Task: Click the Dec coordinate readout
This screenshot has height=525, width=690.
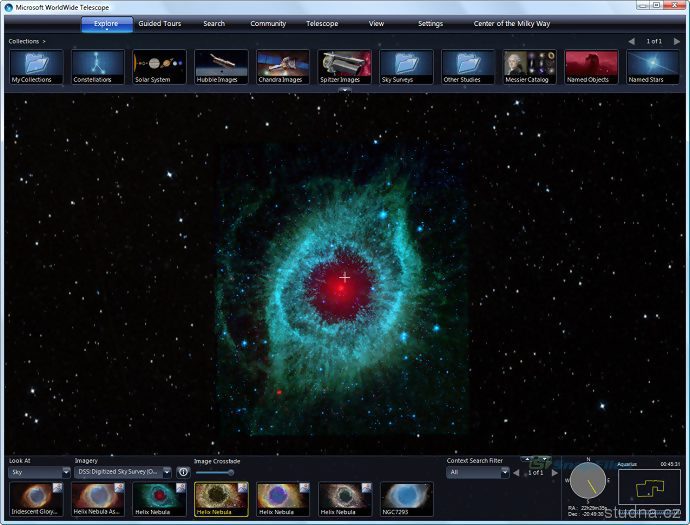Action: (586, 514)
